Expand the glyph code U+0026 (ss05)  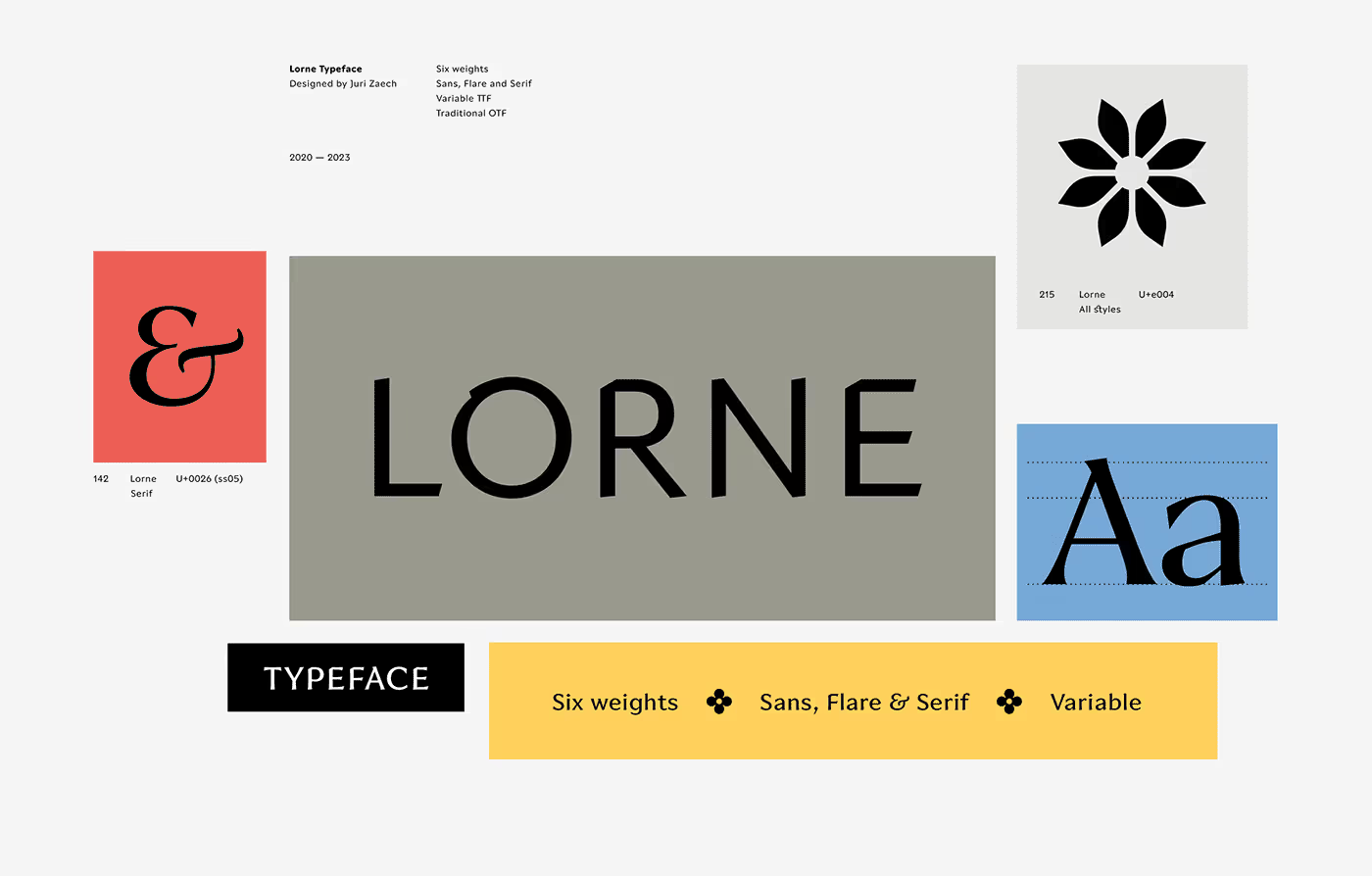tap(209, 478)
